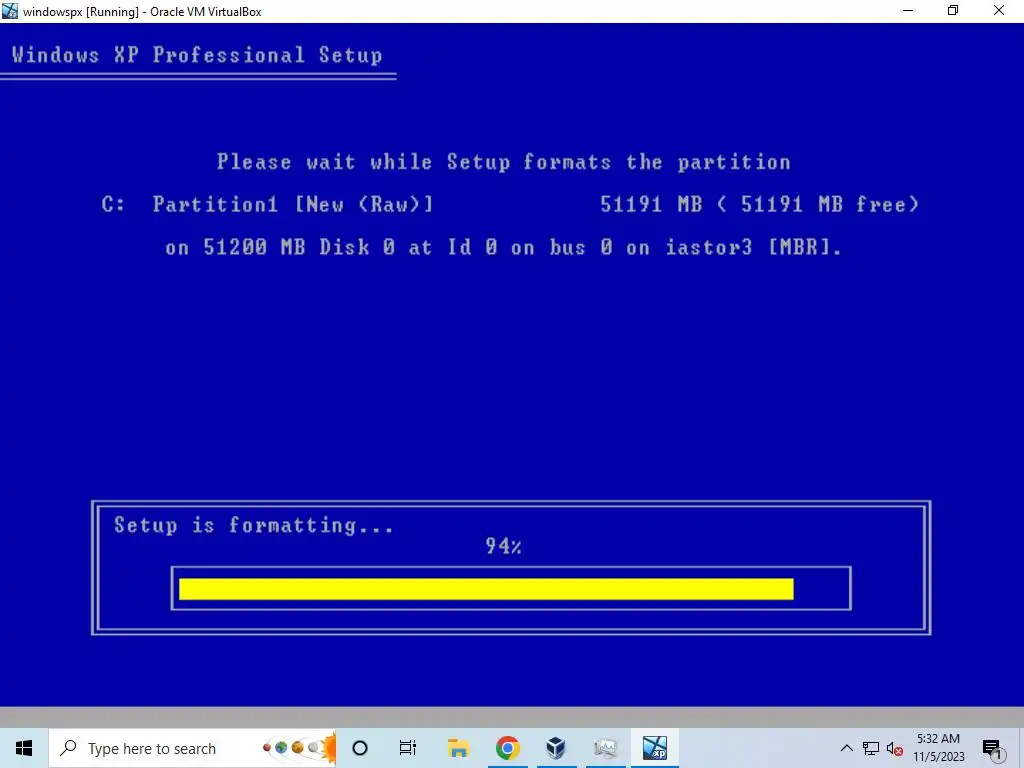Click the taskbar search box

[x=192, y=748]
